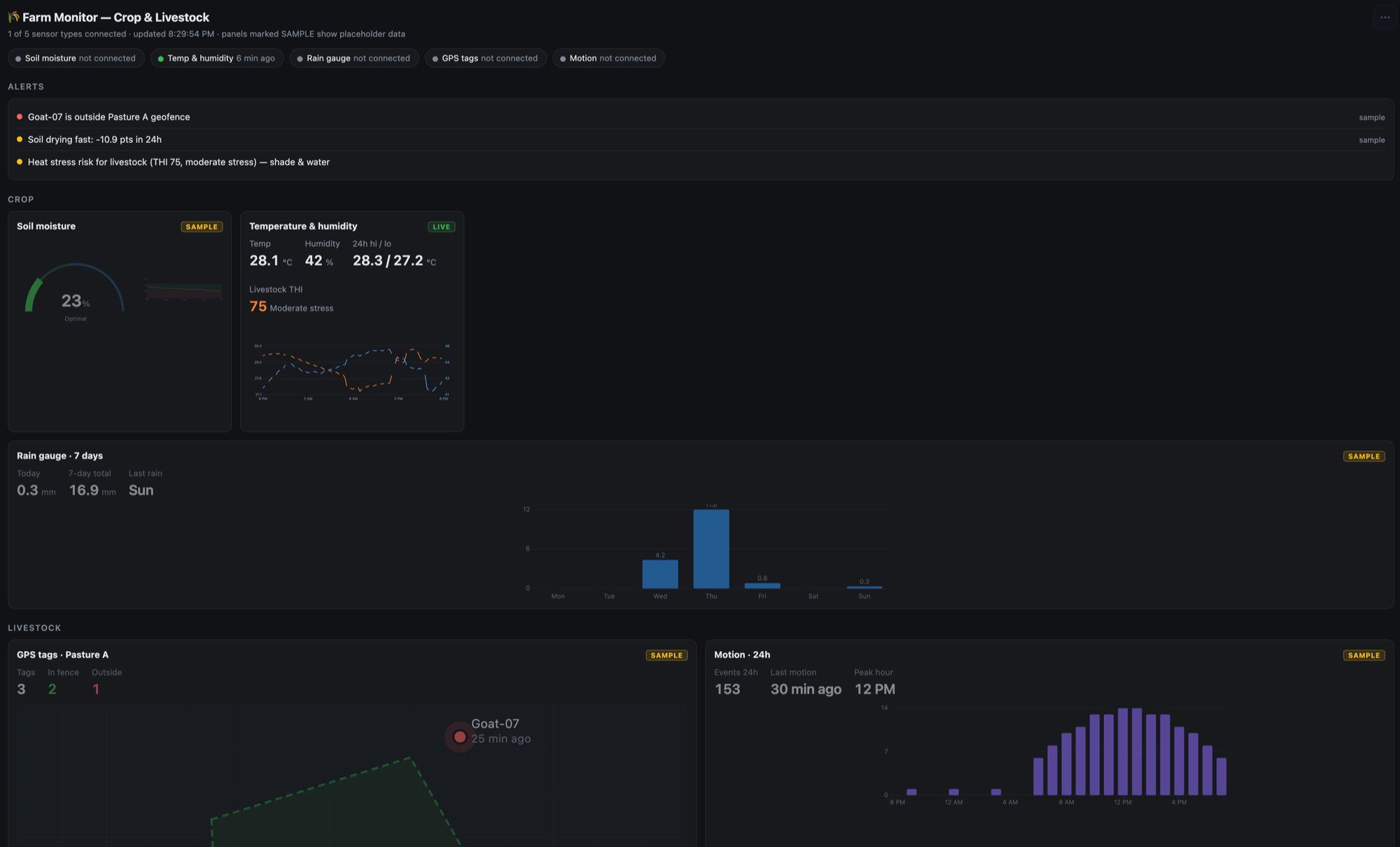Open the Goat-07 outside geofence alert

[x=701, y=117]
